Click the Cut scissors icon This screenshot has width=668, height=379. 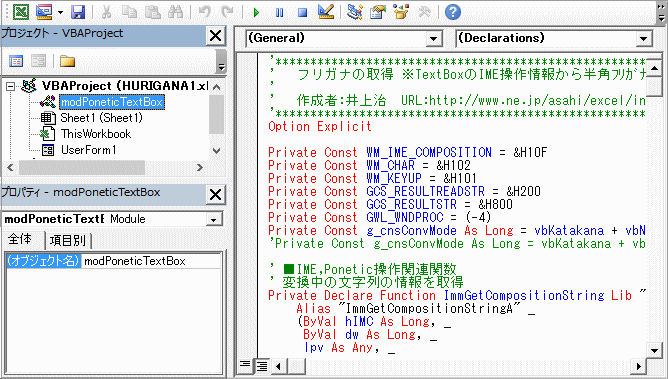[106, 11]
